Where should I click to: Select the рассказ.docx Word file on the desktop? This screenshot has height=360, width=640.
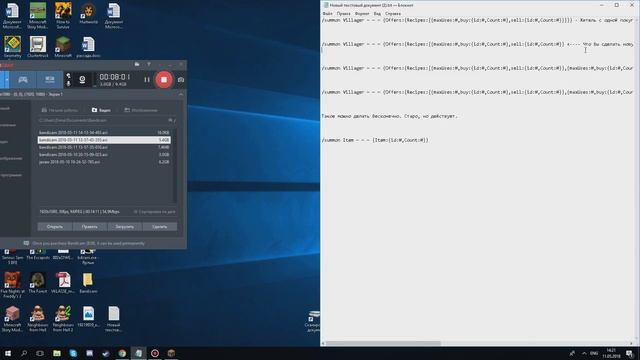pyautogui.click(x=89, y=47)
